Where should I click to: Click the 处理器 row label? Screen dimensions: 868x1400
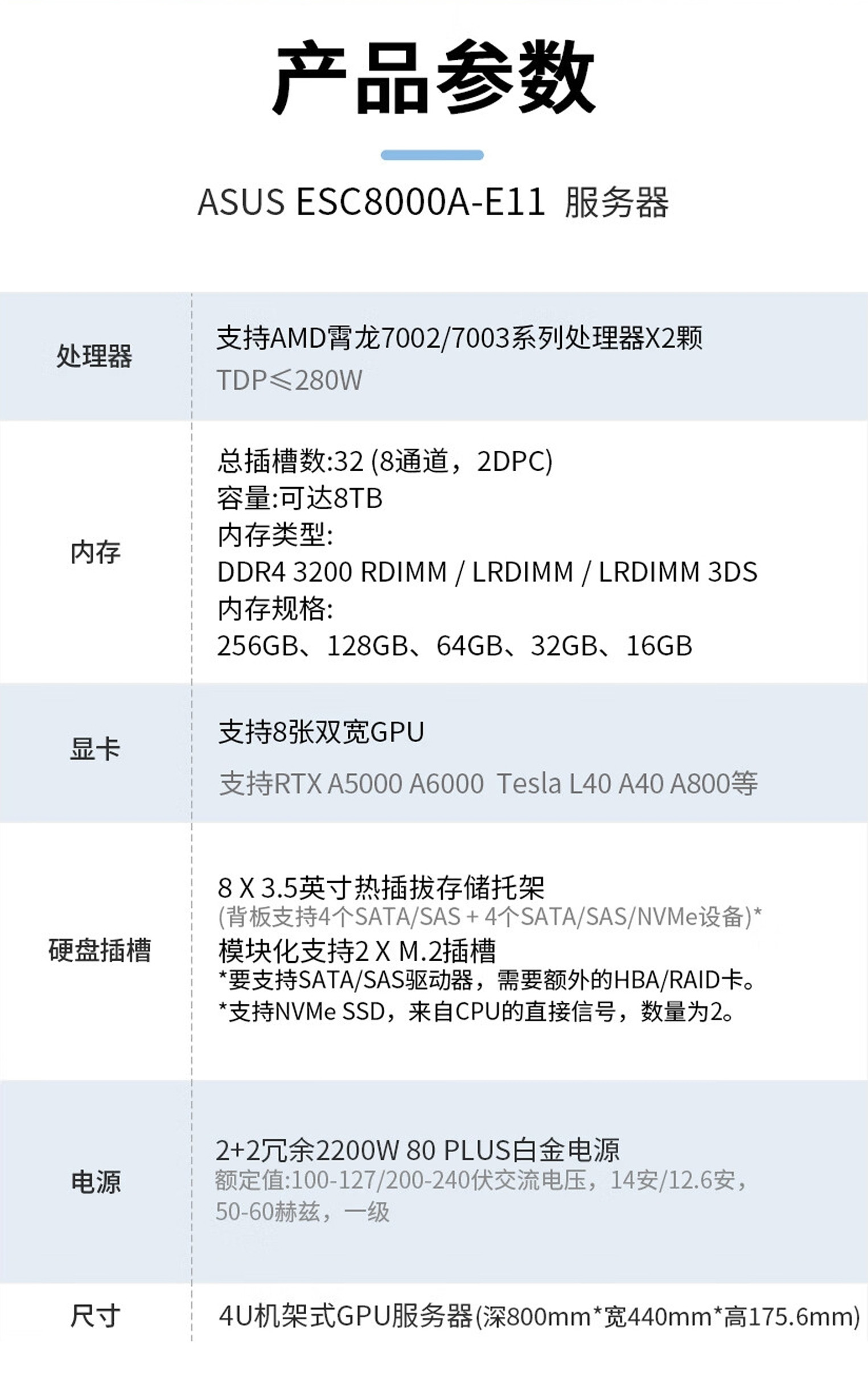coord(94,356)
